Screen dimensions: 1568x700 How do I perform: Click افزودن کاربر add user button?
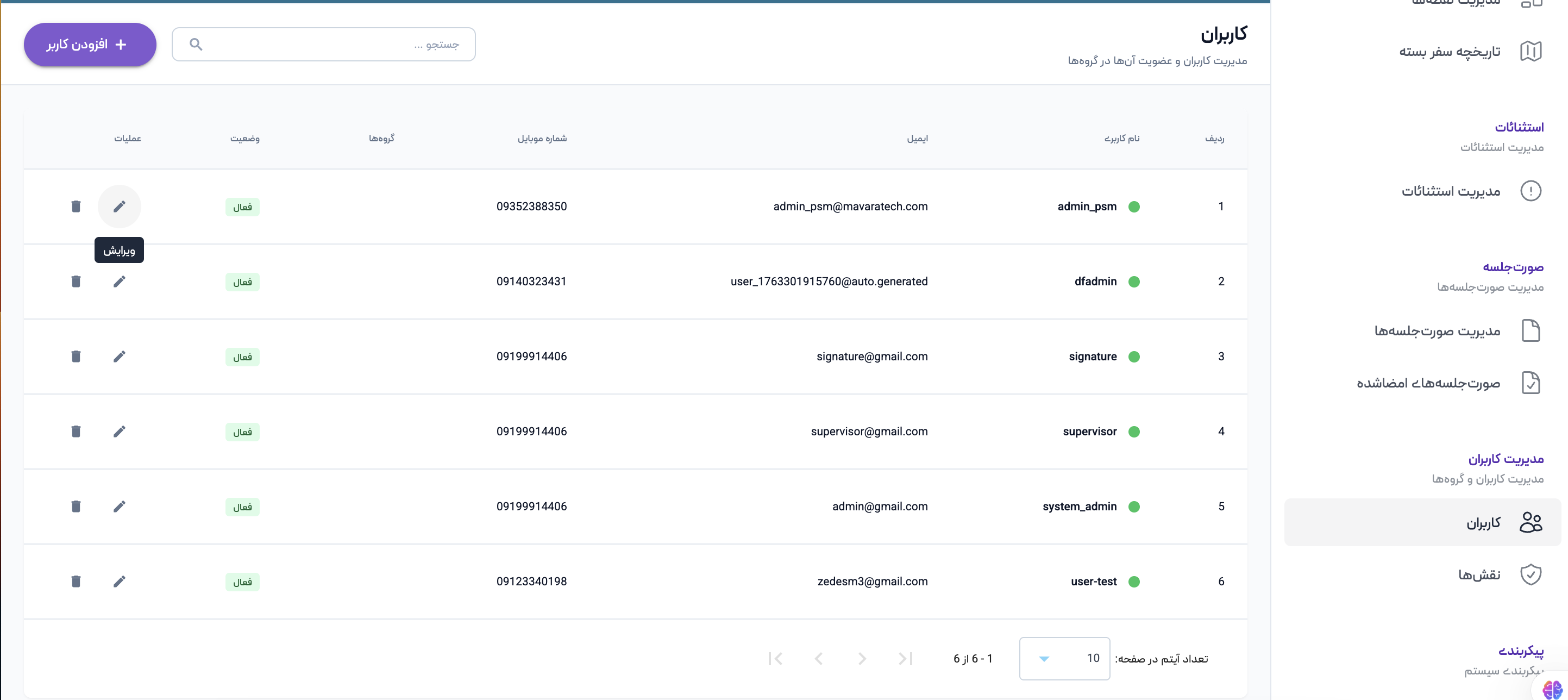point(90,45)
